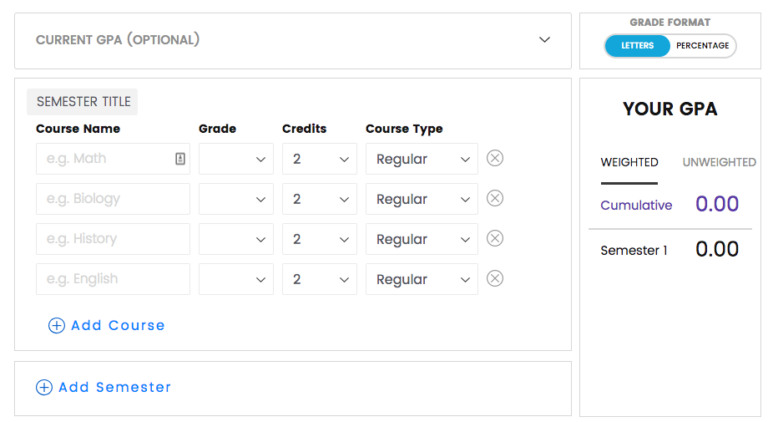Open Credits dropdown for the Biology row

[x=319, y=199]
